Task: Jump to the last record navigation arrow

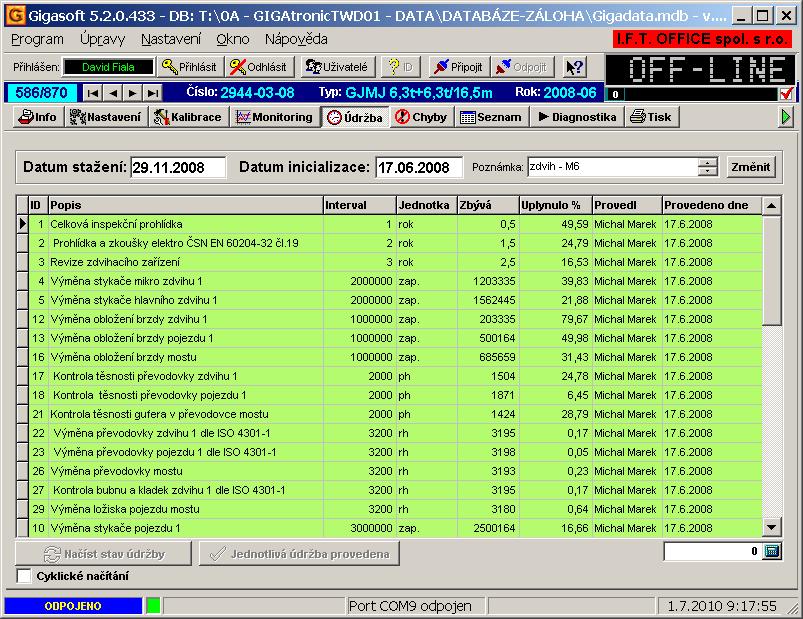Action: 152,93
